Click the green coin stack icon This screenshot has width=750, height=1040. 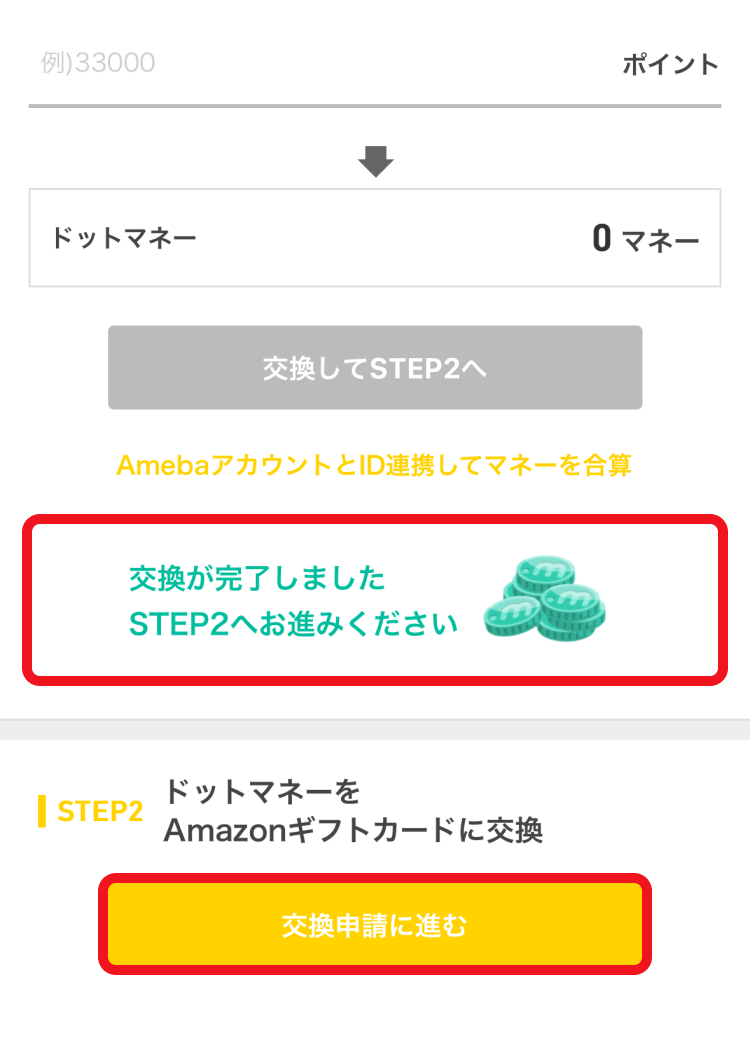tap(545, 598)
